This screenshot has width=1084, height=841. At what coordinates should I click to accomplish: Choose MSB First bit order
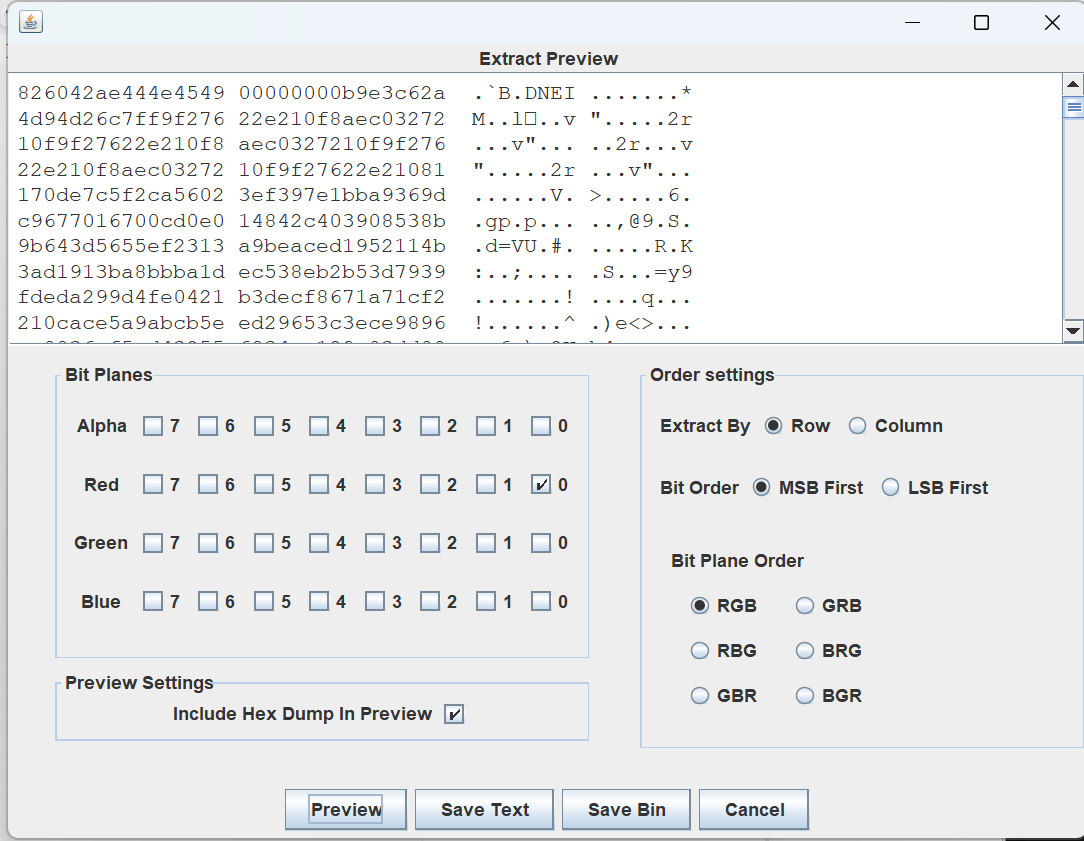(x=761, y=487)
